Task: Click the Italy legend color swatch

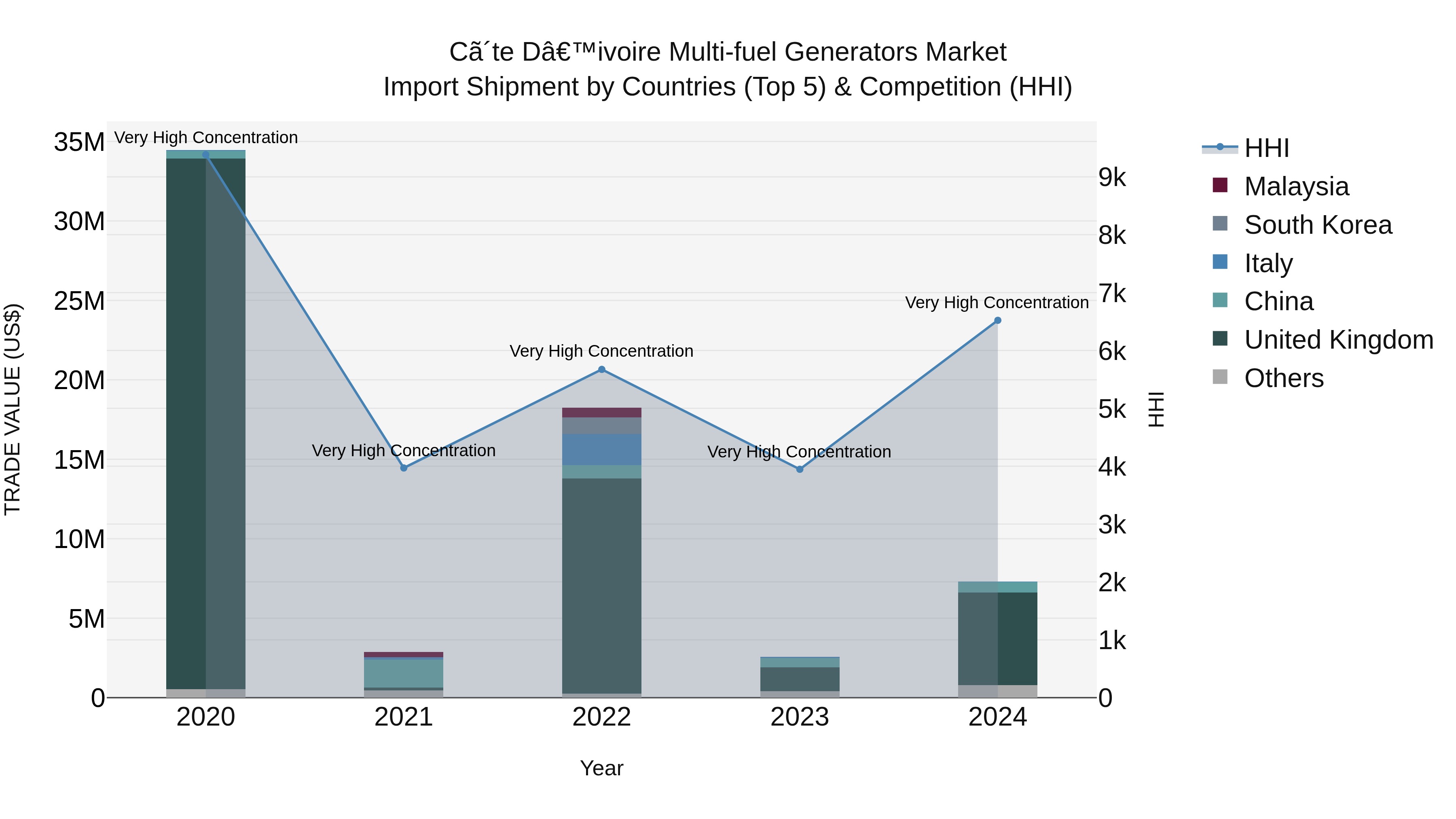Action: (x=1220, y=262)
